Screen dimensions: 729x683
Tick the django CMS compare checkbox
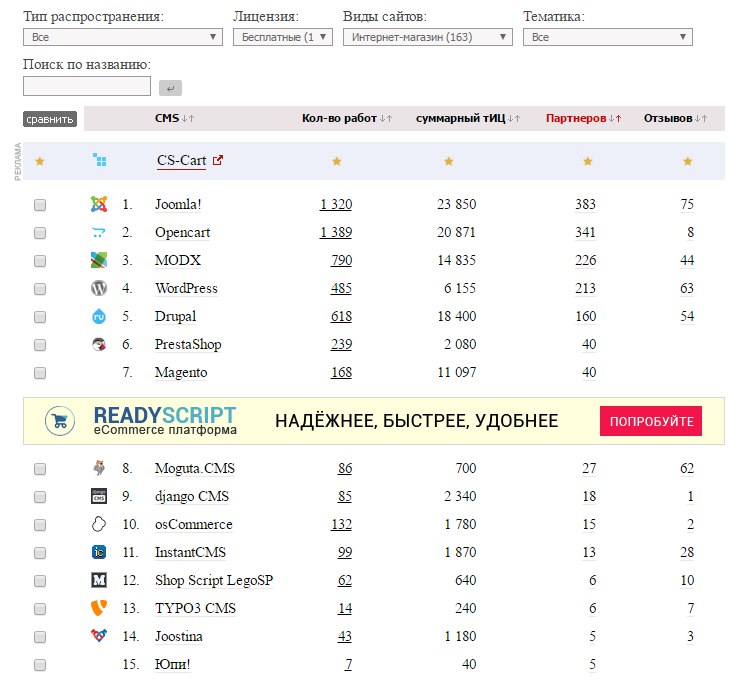pos(40,497)
